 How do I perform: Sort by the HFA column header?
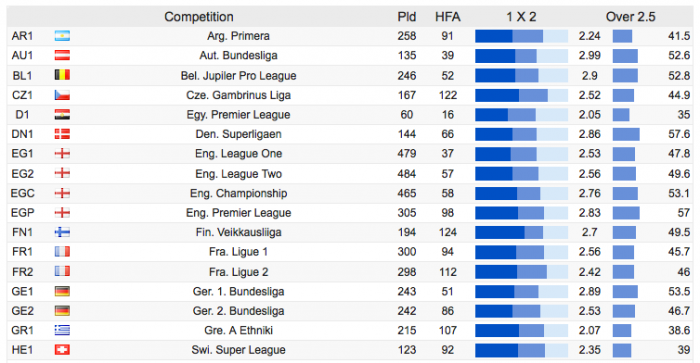point(448,17)
